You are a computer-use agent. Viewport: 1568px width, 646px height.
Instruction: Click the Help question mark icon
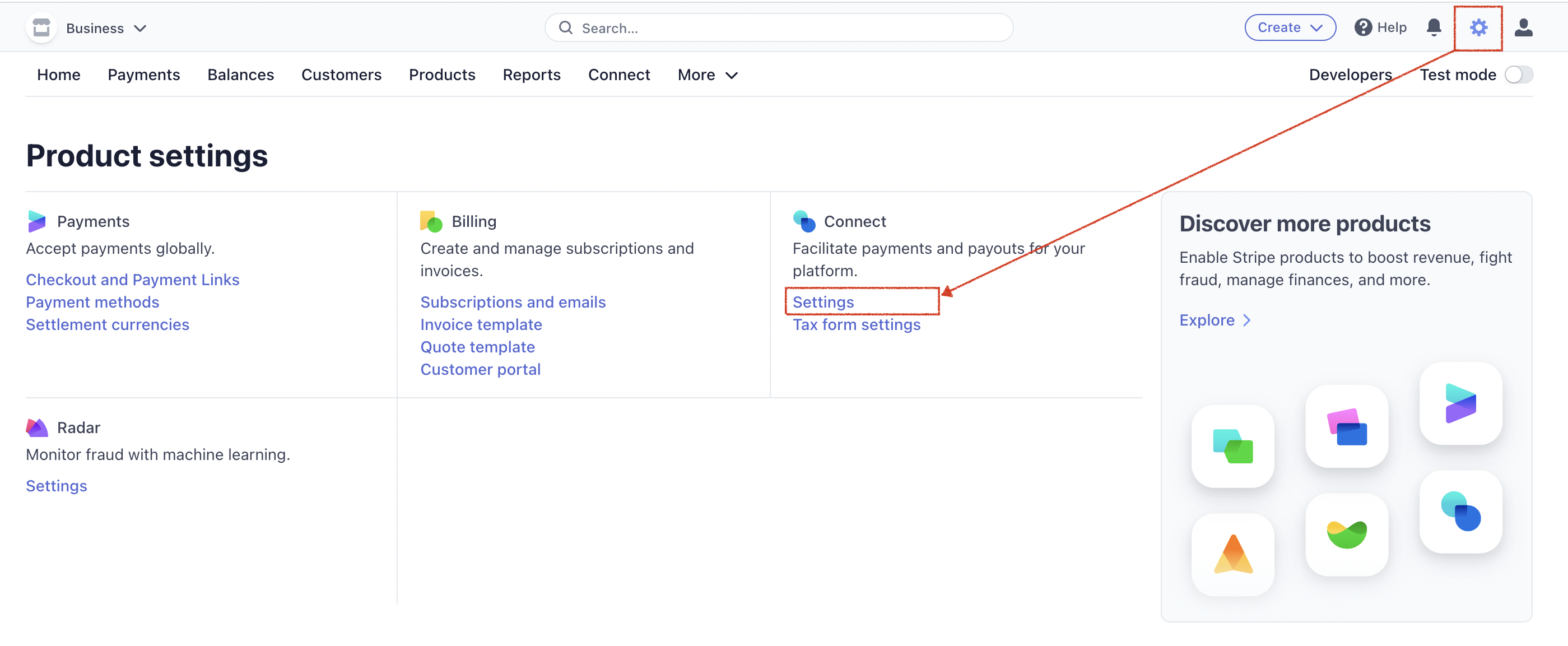[1363, 27]
